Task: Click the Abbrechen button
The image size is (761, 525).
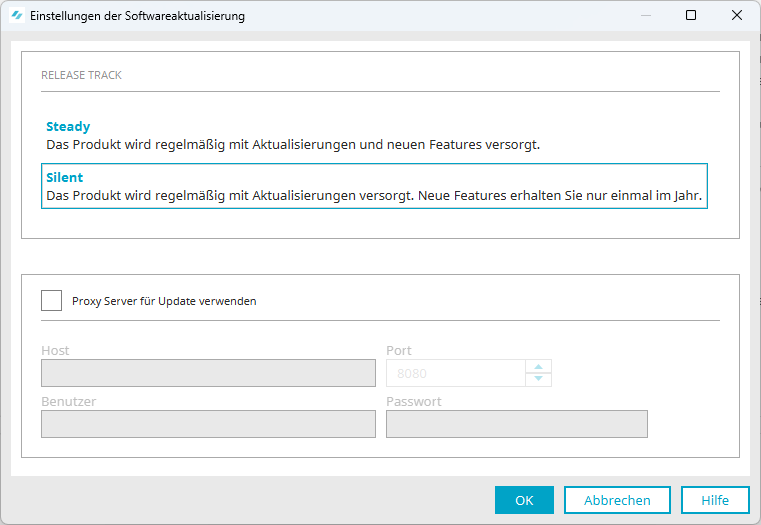Action: coord(617,500)
